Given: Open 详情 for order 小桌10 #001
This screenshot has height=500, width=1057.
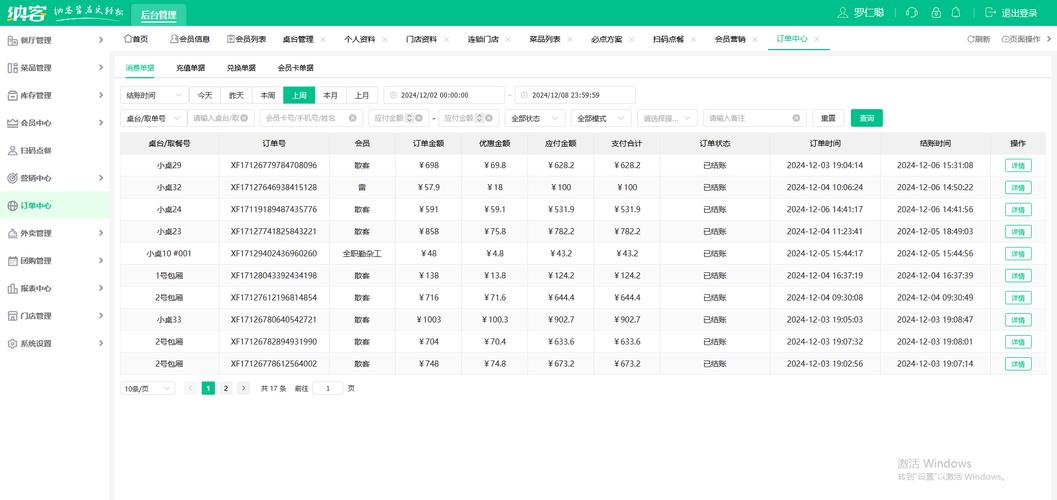Looking at the screenshot, I should 1018,254.
